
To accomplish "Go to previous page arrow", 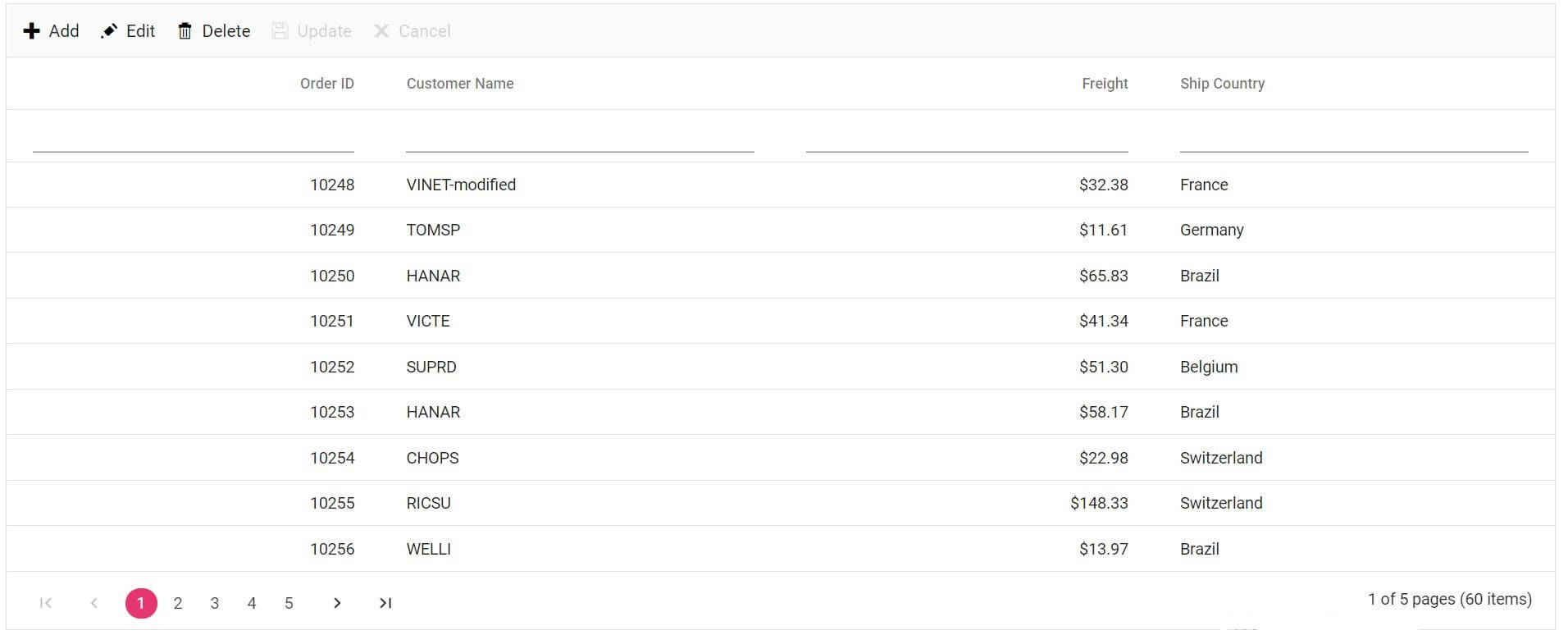I will click(94, 603).
